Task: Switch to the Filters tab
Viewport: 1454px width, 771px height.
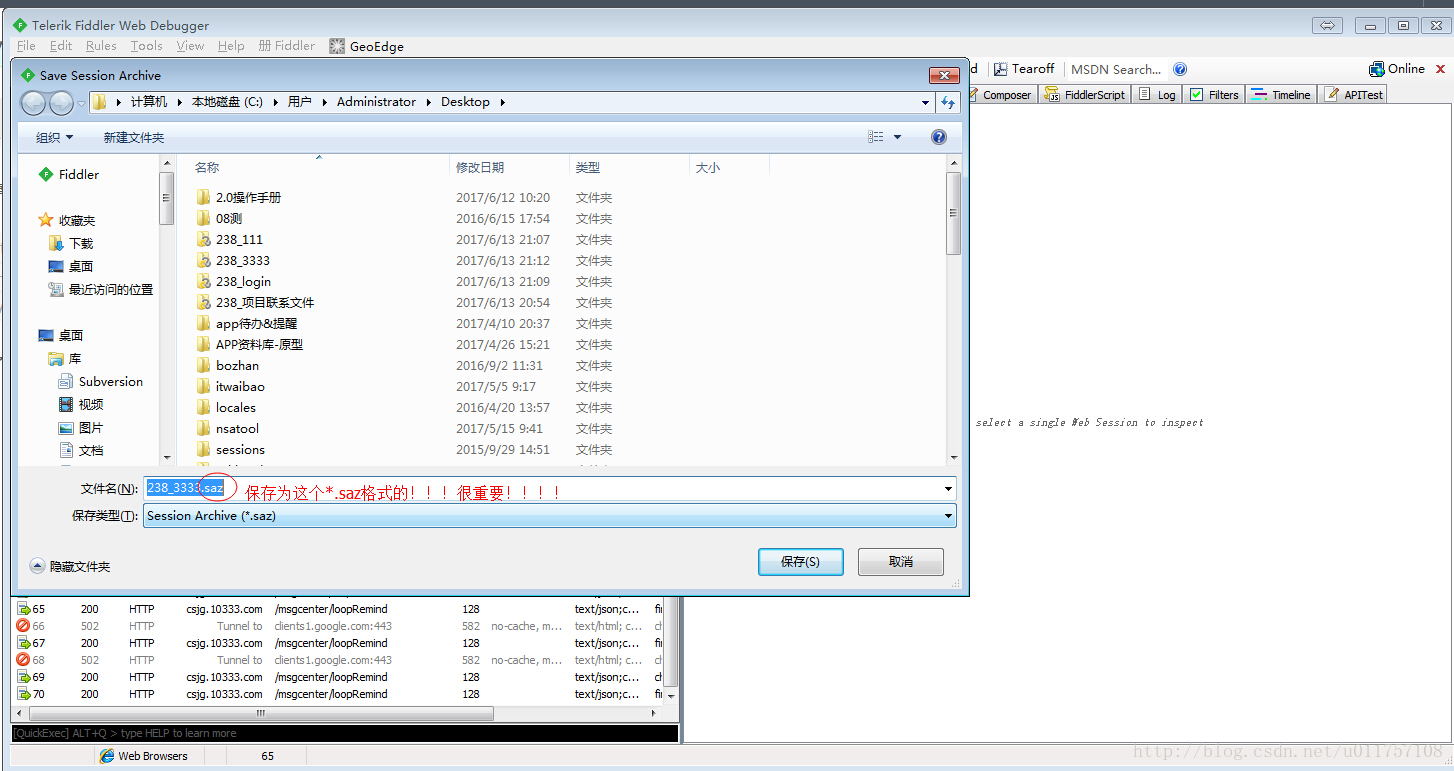Action: point(1214,95)
